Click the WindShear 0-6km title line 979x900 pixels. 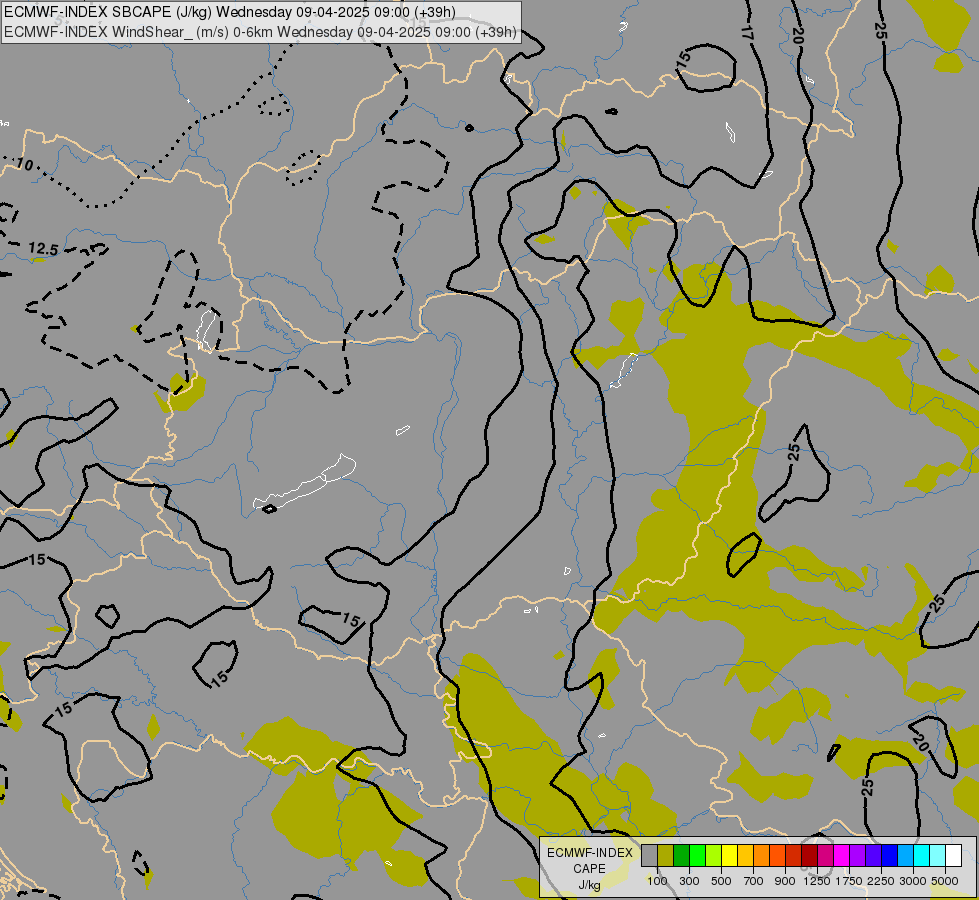click(260, 32)
